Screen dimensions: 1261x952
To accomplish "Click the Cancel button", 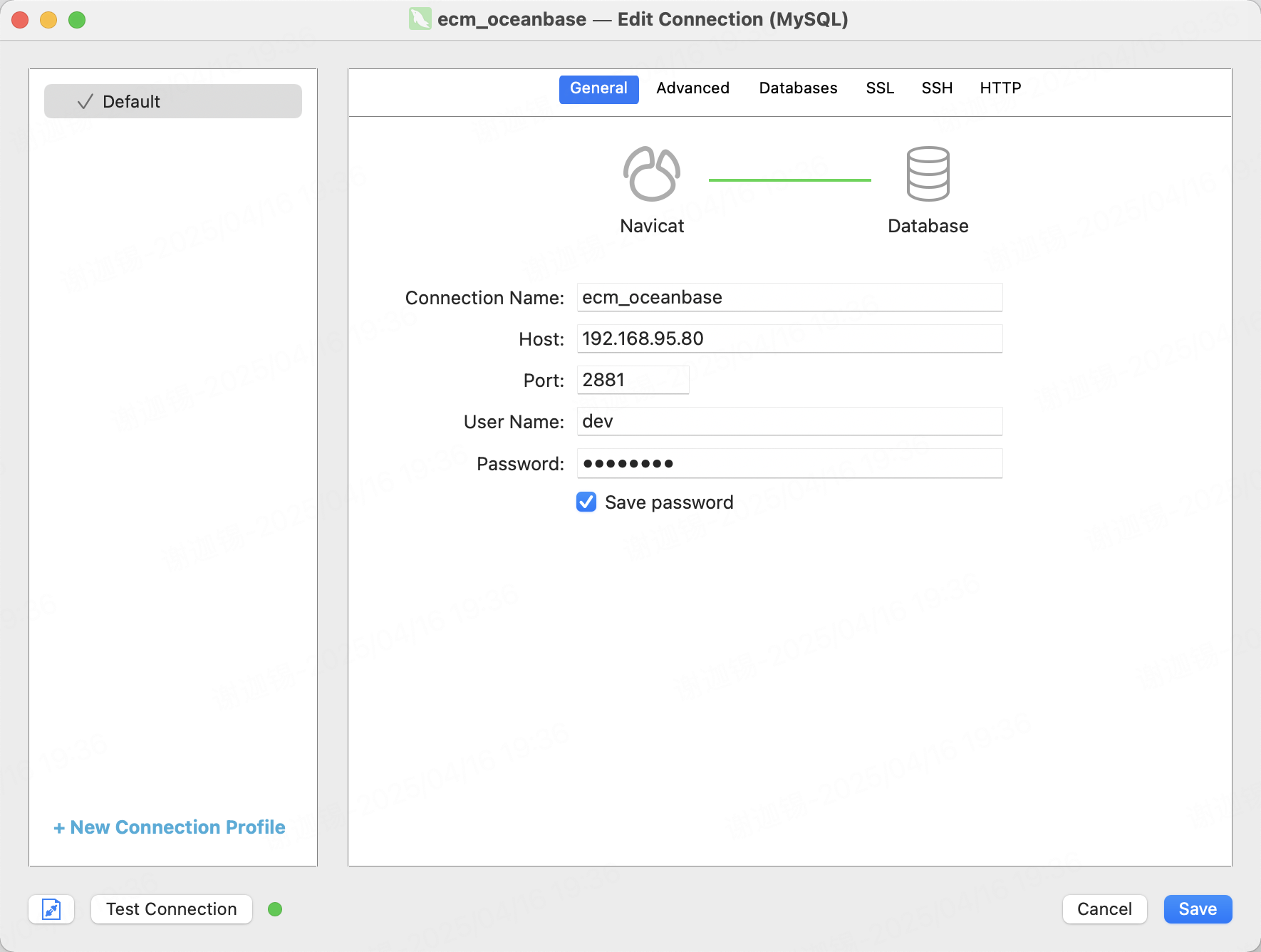I will [x=1104, y=909].
